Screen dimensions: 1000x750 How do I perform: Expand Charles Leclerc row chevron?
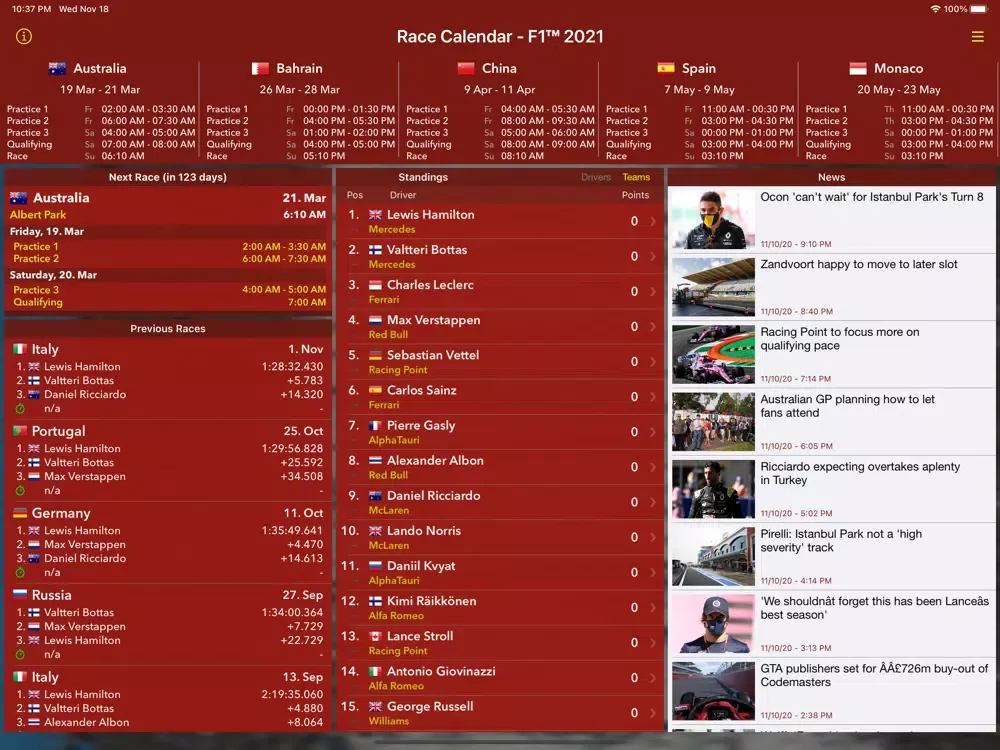653,291
